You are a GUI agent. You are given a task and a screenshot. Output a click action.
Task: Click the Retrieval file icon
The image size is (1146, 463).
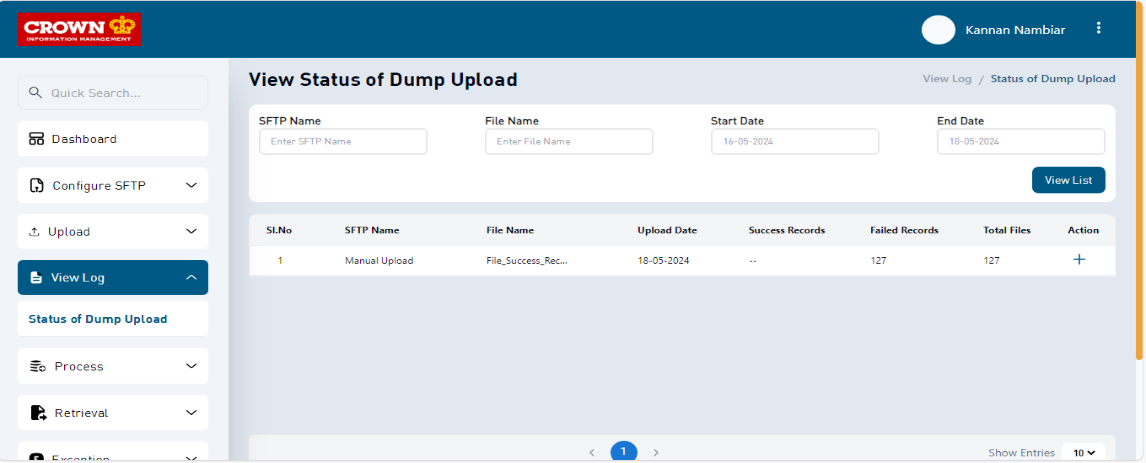click(38, 413)
